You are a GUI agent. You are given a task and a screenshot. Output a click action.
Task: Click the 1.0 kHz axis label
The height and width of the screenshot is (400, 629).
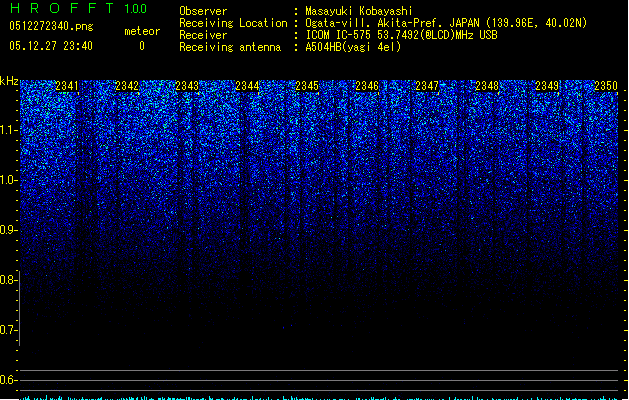pos(8,180)
